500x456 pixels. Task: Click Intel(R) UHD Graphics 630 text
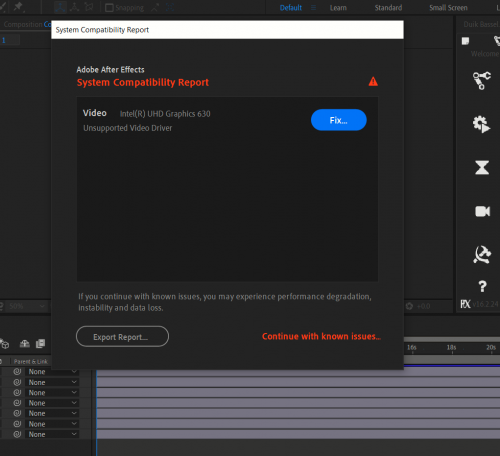tap(165, 114)
